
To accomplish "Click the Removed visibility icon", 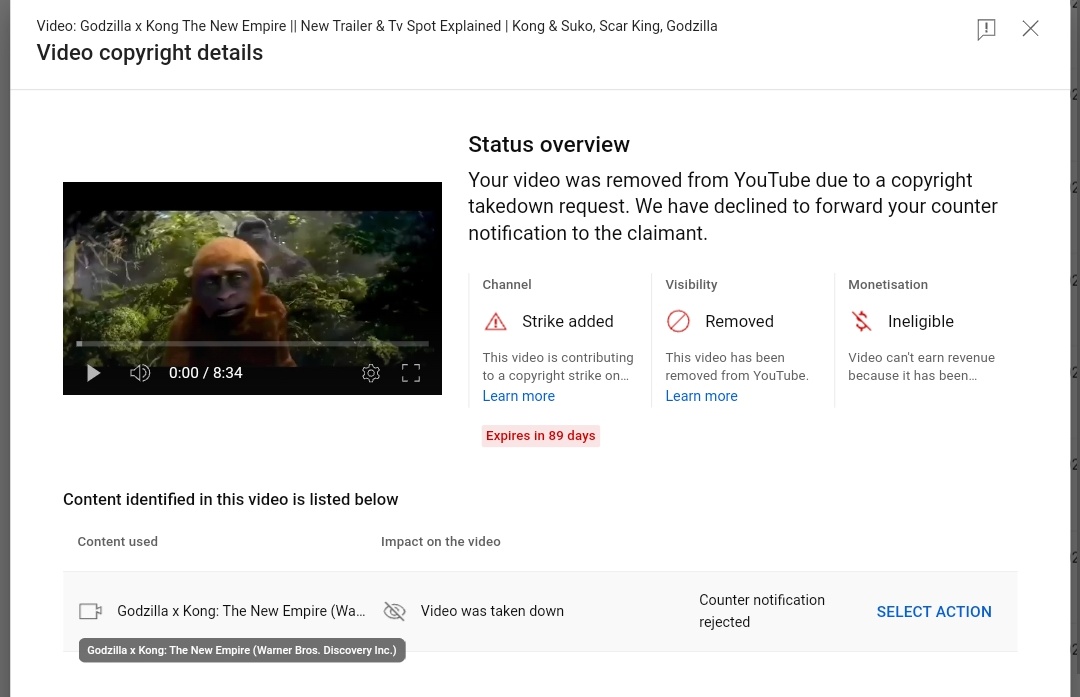I will click(x=678, y=322).
